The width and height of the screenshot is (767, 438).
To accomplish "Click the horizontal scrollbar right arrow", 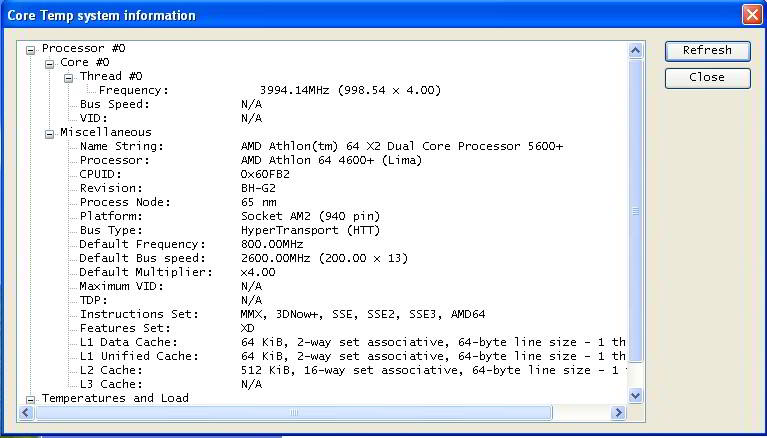I will tap(618, 413).
